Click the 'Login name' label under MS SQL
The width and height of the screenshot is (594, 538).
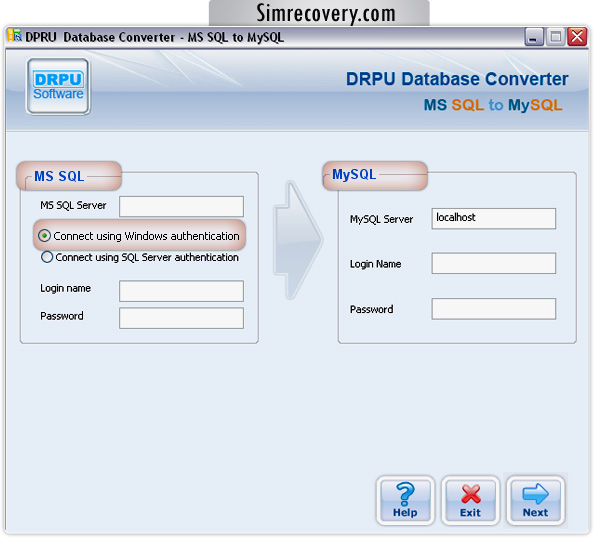pyautogui.click(x=66, y=289)
